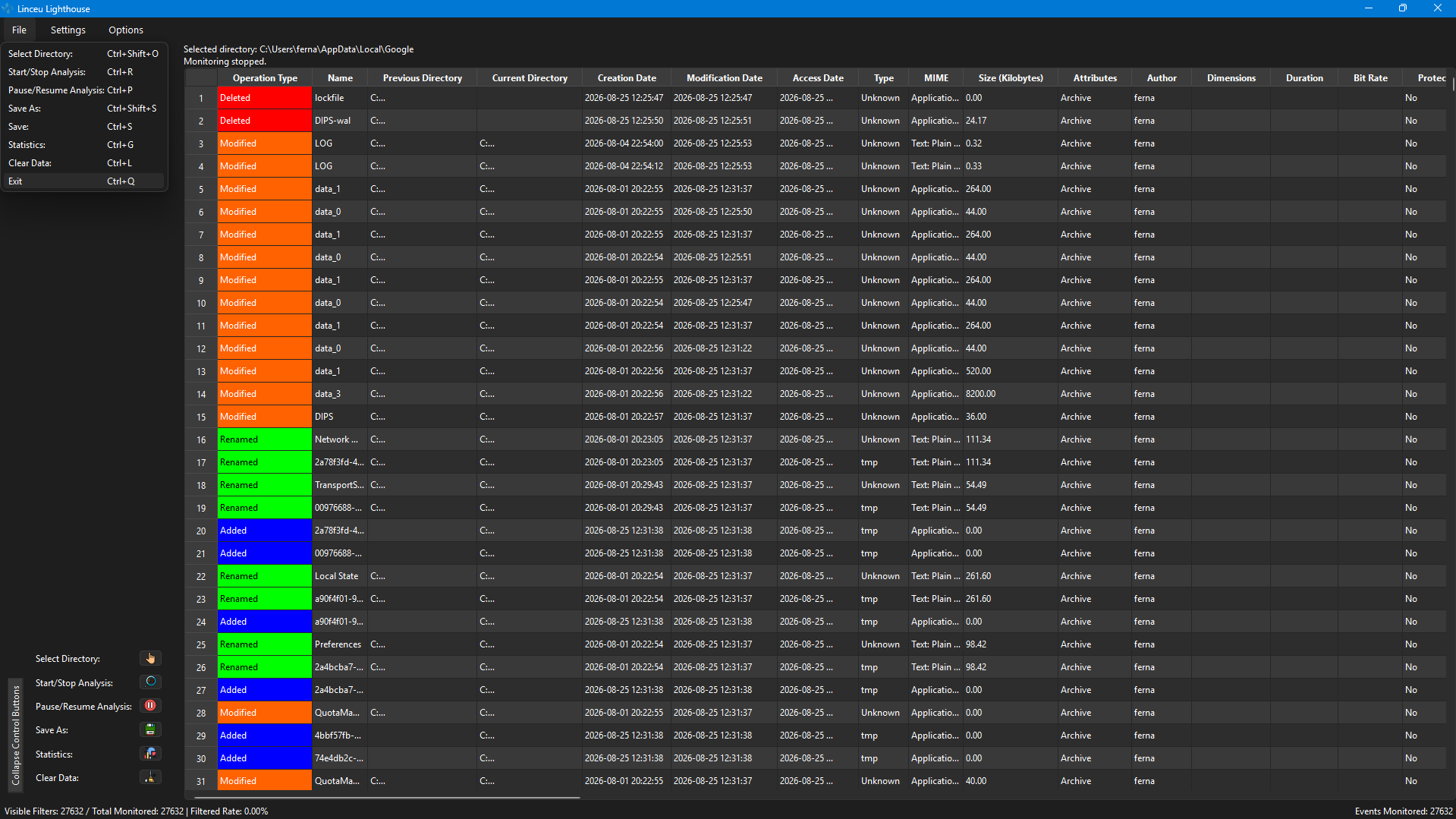Choose Exit in the File menu
1456x819 pixels.
pyautogui.click(x=83, y=181)
